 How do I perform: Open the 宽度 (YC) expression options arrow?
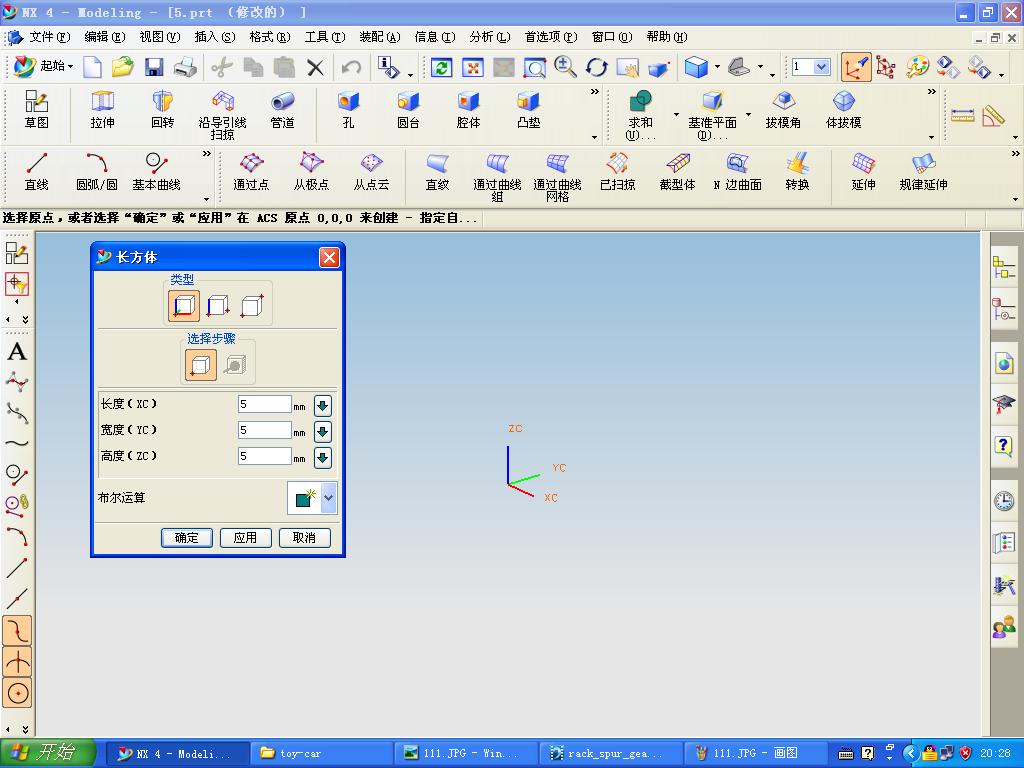(x=323, y=432)
